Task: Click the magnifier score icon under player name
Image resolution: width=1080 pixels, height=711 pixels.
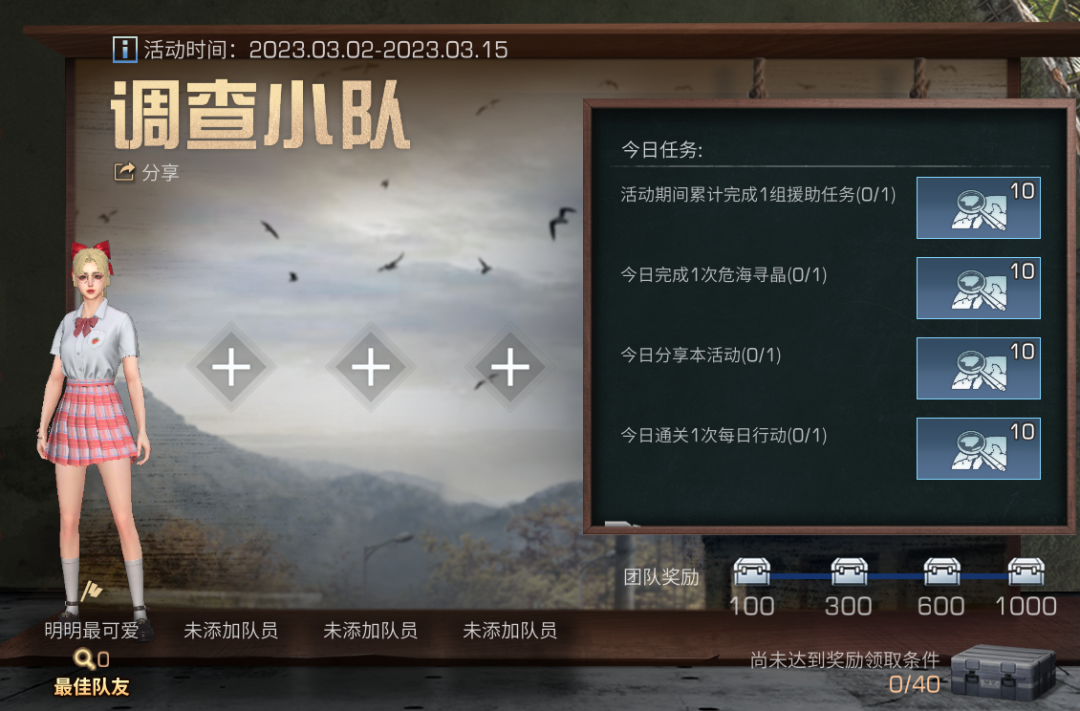Action: tap(84, 659)
